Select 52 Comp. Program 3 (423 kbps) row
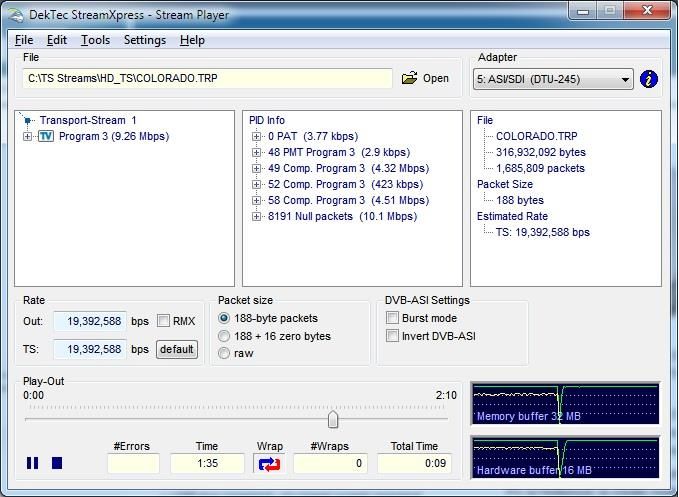The height and width of the screenshot is (497, 679). [x=346, y=184]
